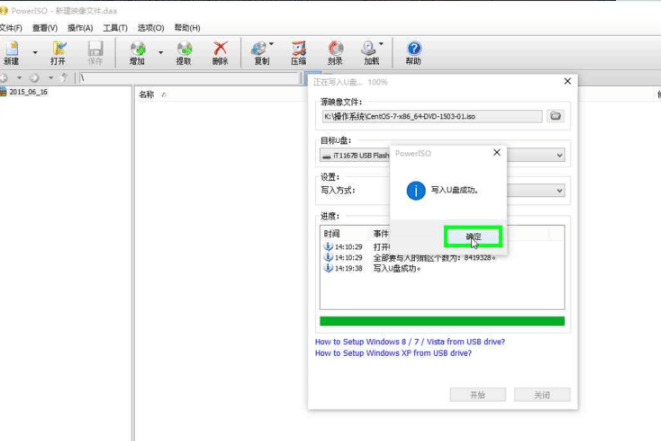Open the 工具(T) menu
Viewport: 661px width, 441px height.
[115, 28]
